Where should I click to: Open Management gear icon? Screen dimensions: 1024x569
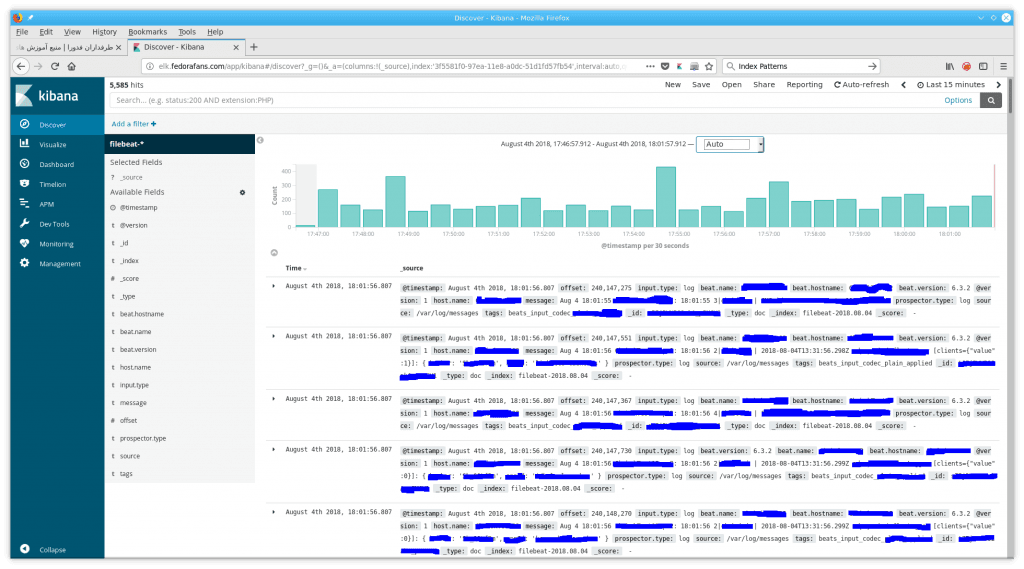pos(24,264)
